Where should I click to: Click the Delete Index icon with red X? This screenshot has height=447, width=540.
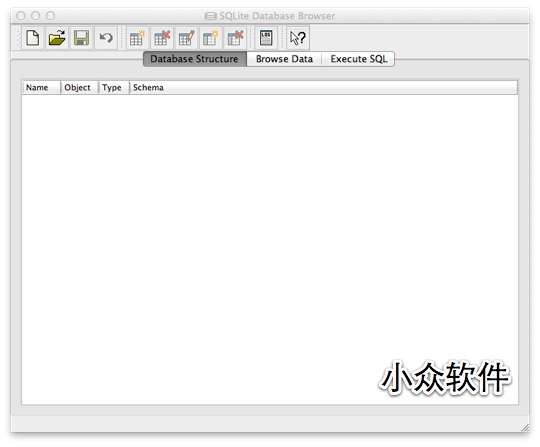(x=235, y=38)
